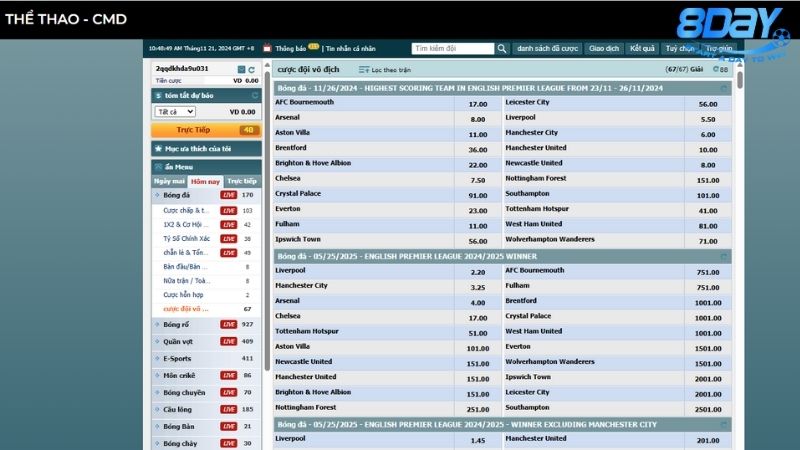Click Tottenham Hotspur odds 51.00
800x450 pixels.
[x=478, y=334]
